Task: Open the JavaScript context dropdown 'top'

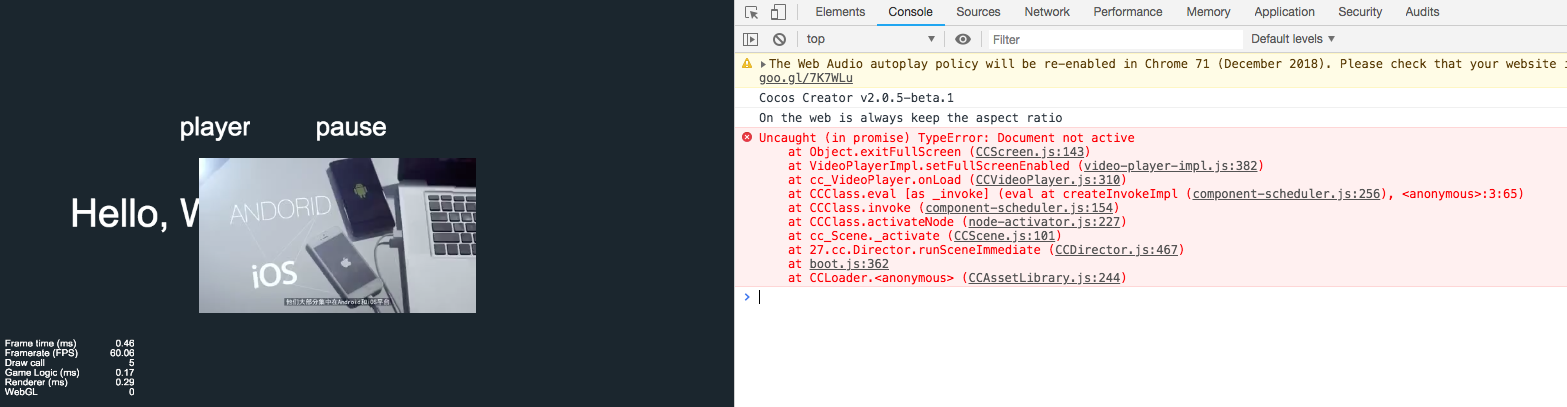Action: point(871,39)
